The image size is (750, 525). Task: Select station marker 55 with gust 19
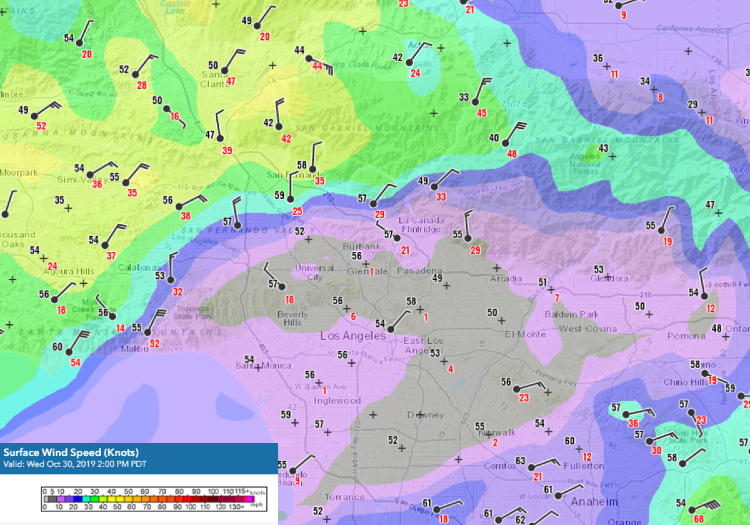click(661, 230)
